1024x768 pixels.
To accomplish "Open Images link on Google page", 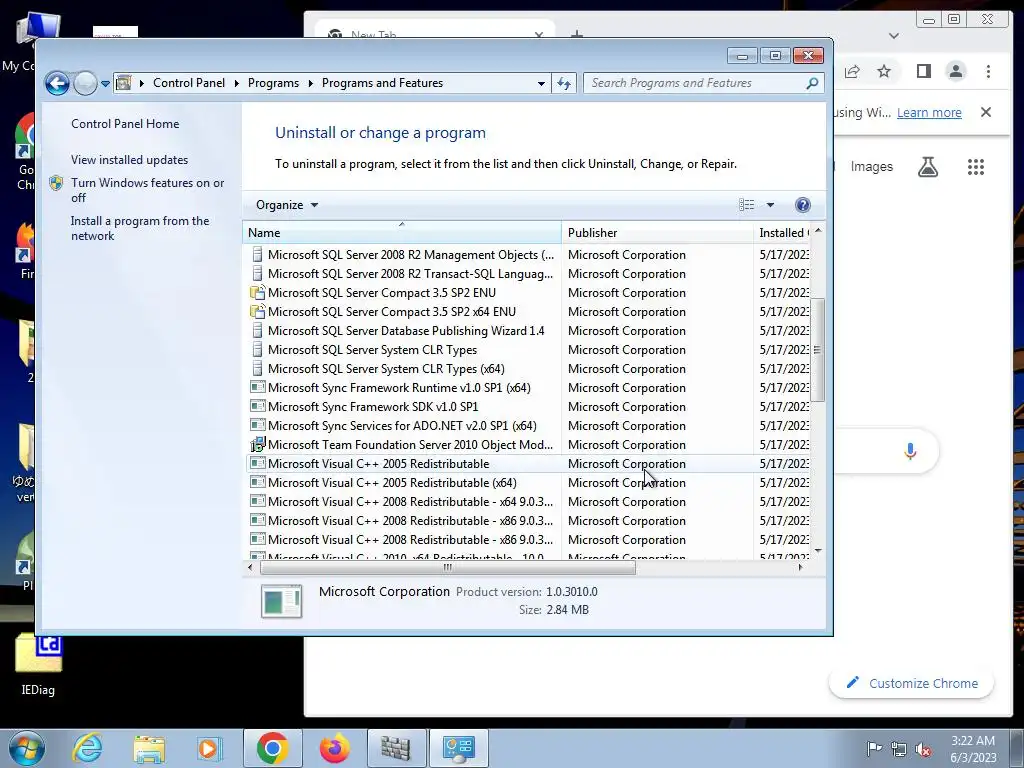I will 871,167.
